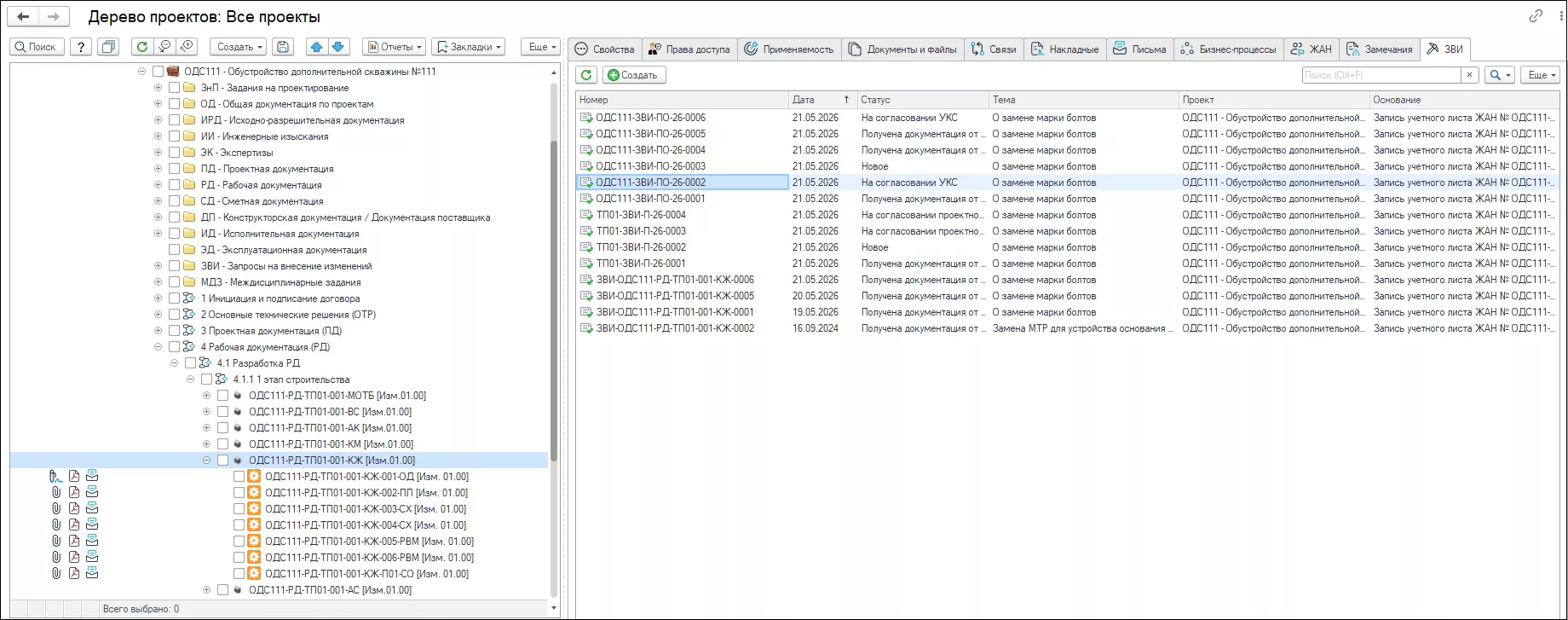Switch to the Замечания tab
Viewport: 1568px width, 620px height.
pyautogui.click(x=1379, y=49)
